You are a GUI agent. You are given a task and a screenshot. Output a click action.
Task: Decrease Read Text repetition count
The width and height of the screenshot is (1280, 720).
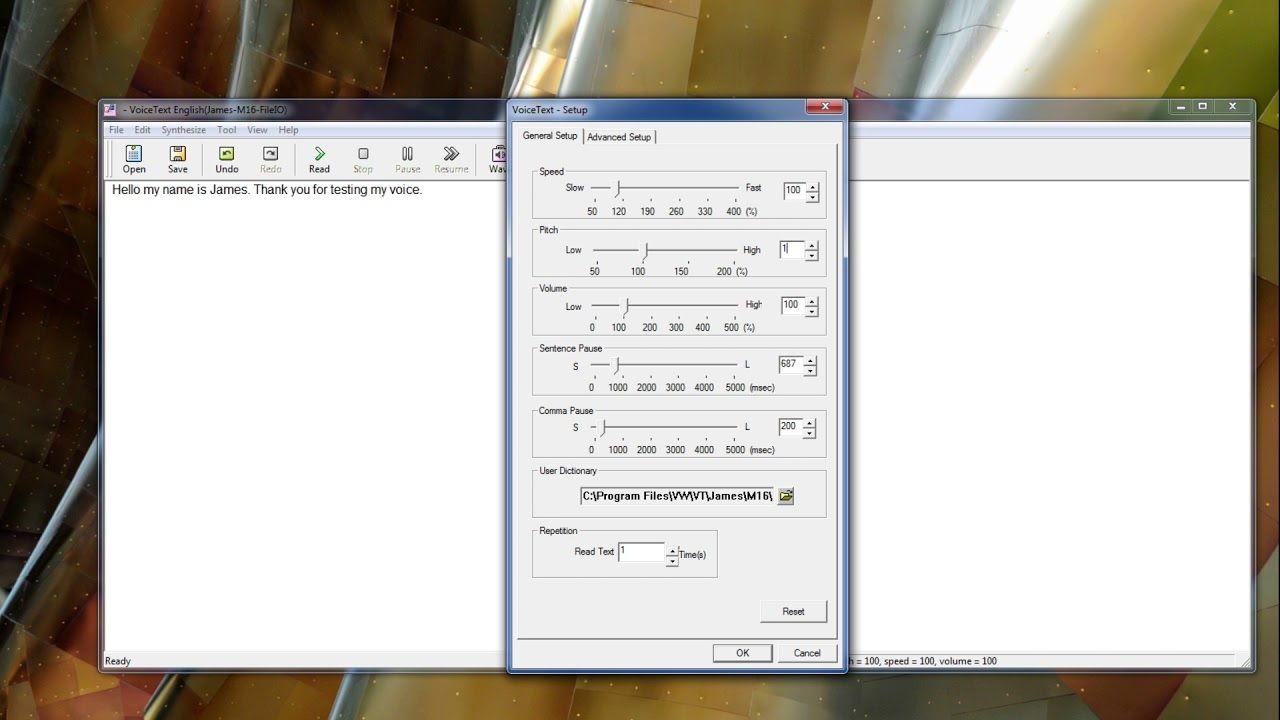(x=672, y=560)
